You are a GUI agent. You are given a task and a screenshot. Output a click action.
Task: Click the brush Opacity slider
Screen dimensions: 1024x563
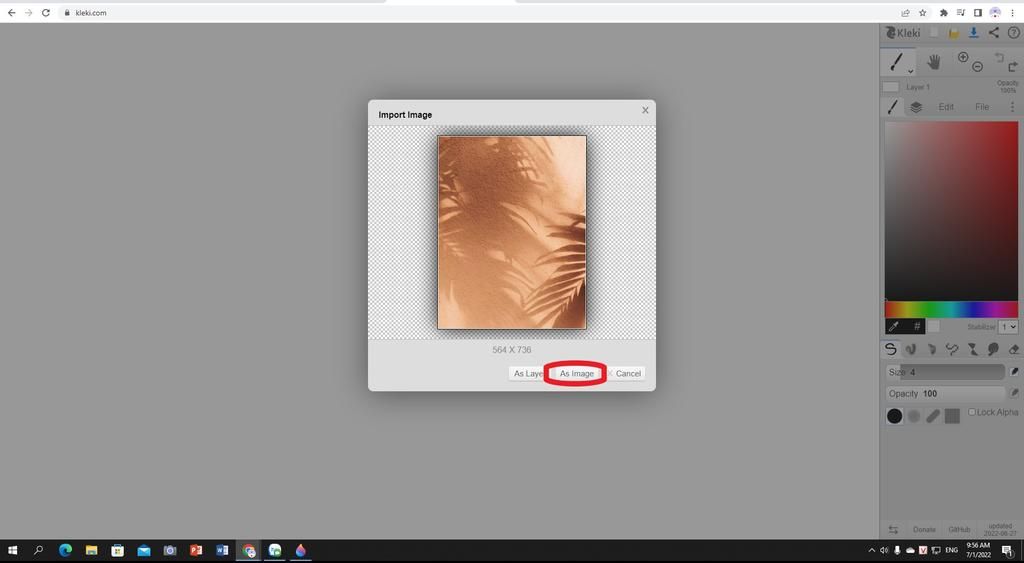944,394
